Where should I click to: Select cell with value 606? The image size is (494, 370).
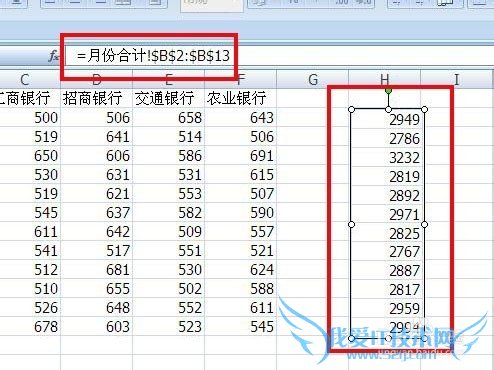(97, 155)
